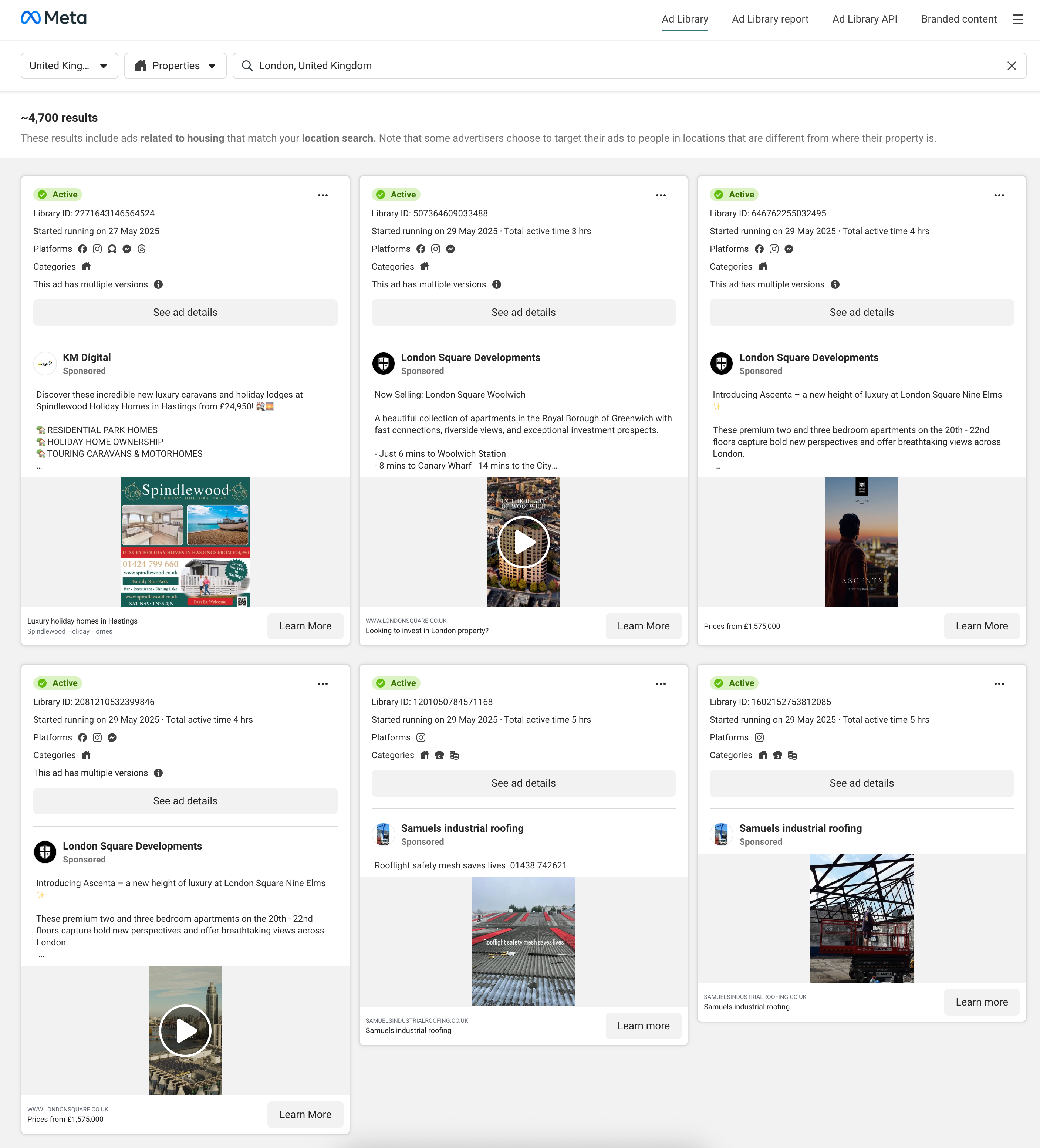Viewport: 1040px width, 1148px height.
Task: Click Learn More on Ascenta £1,575,000 image ad
Action: [x=981, y=627]
